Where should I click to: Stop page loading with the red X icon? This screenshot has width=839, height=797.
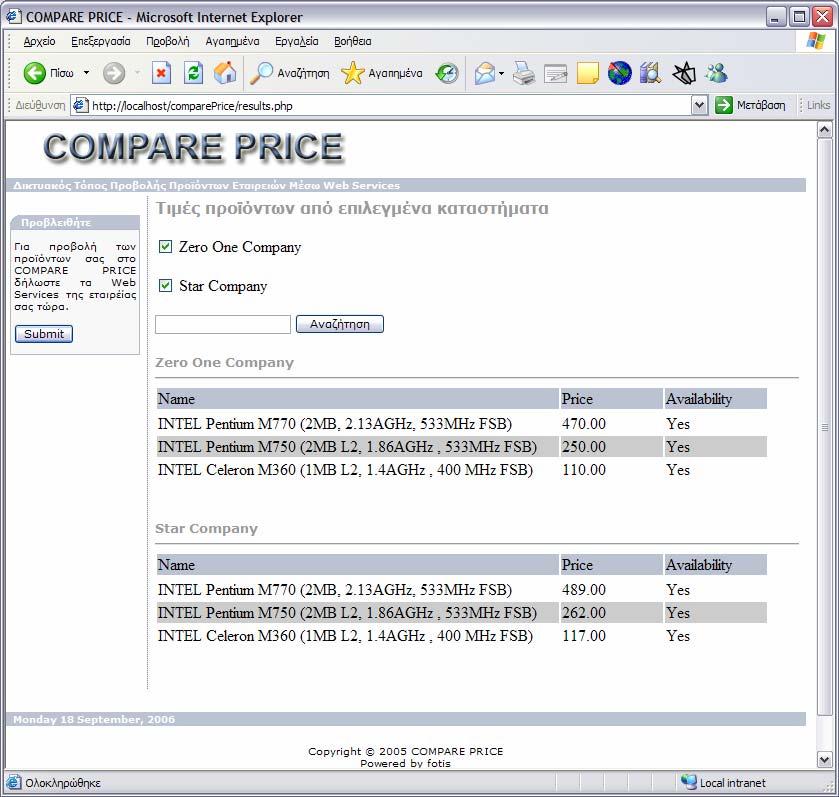161,73
